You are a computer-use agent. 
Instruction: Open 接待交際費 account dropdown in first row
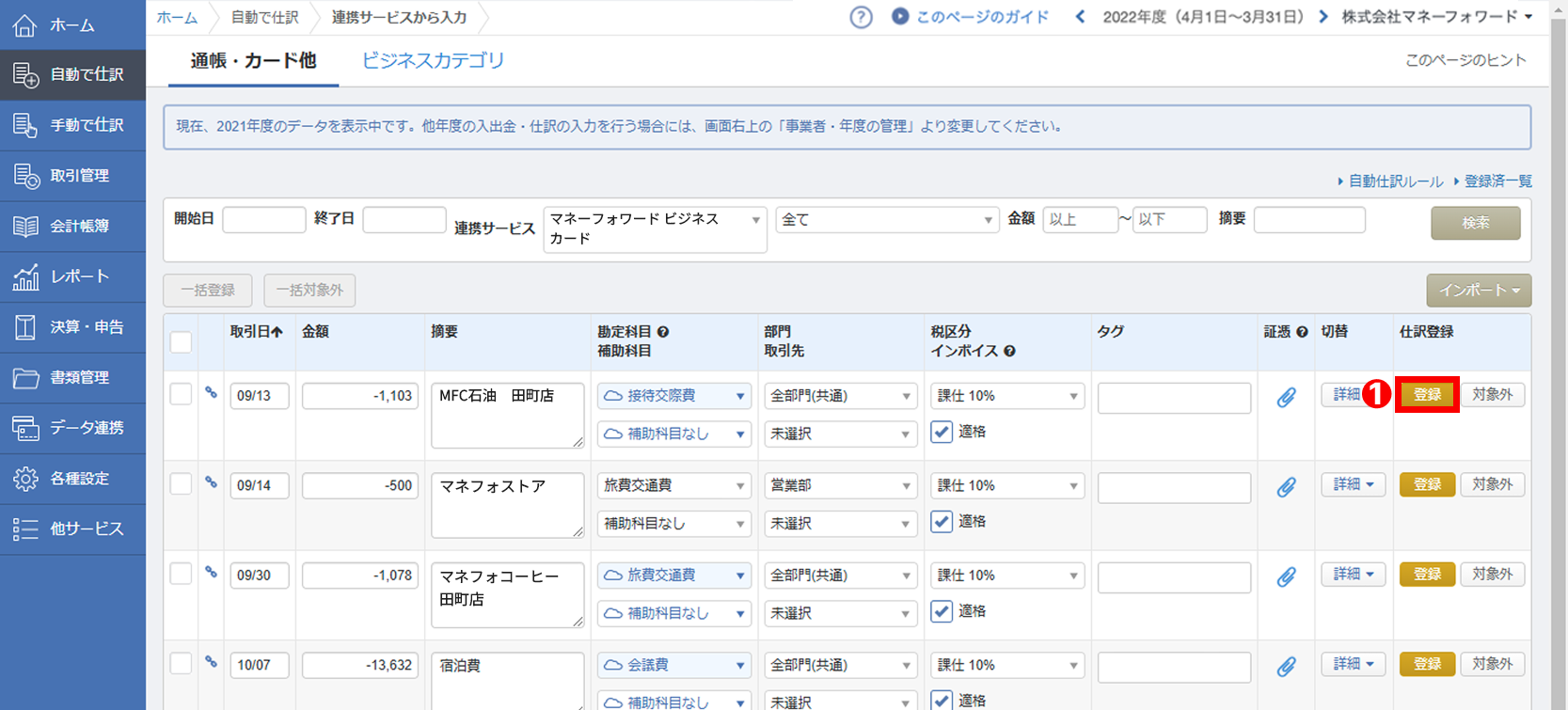point(673,396)
